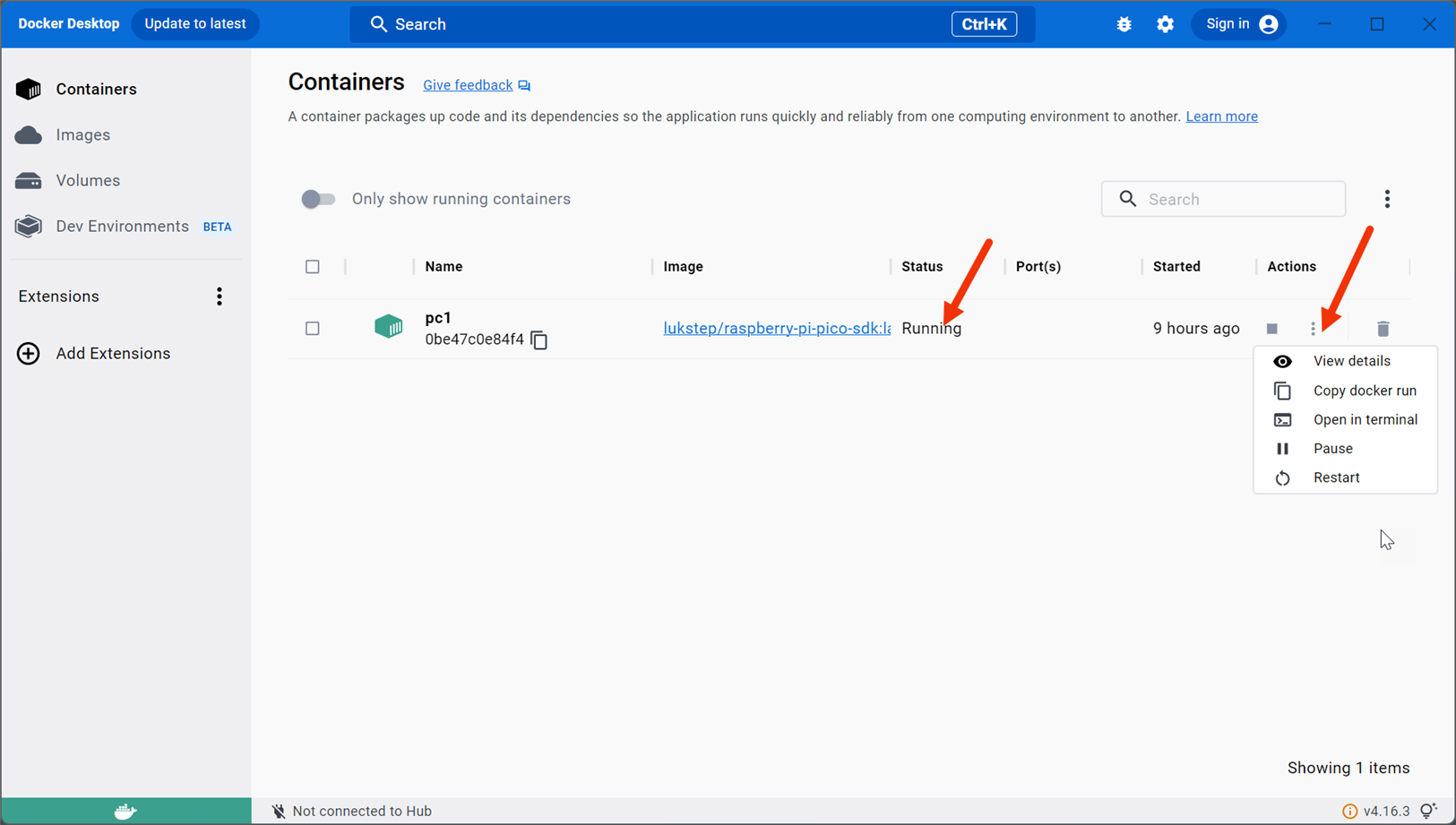Select Restart from the context menu
This screenshot has height=825, width=1456.
[1336, 477]
